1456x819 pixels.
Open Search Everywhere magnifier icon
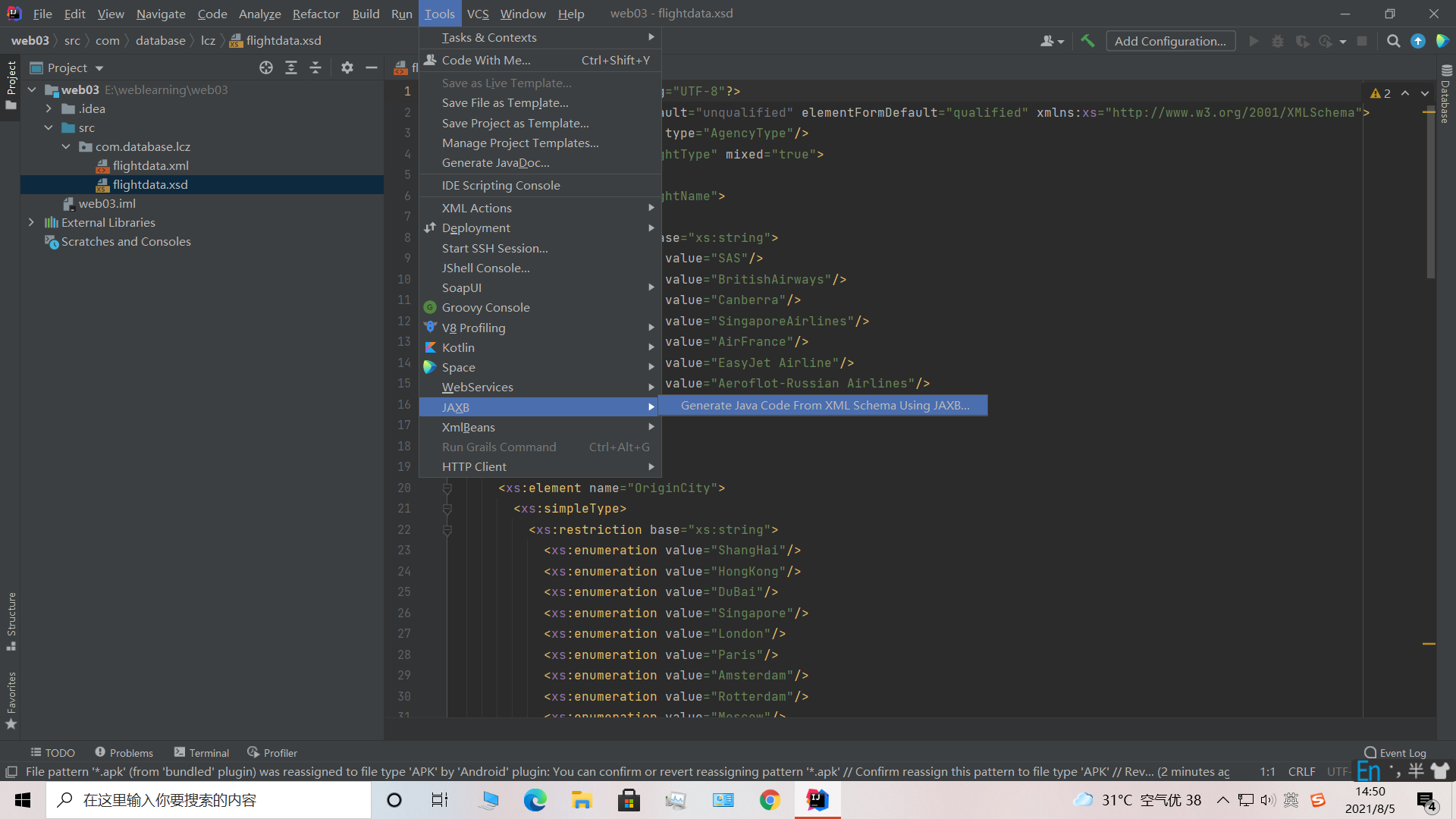click(x=1393, y=41)
